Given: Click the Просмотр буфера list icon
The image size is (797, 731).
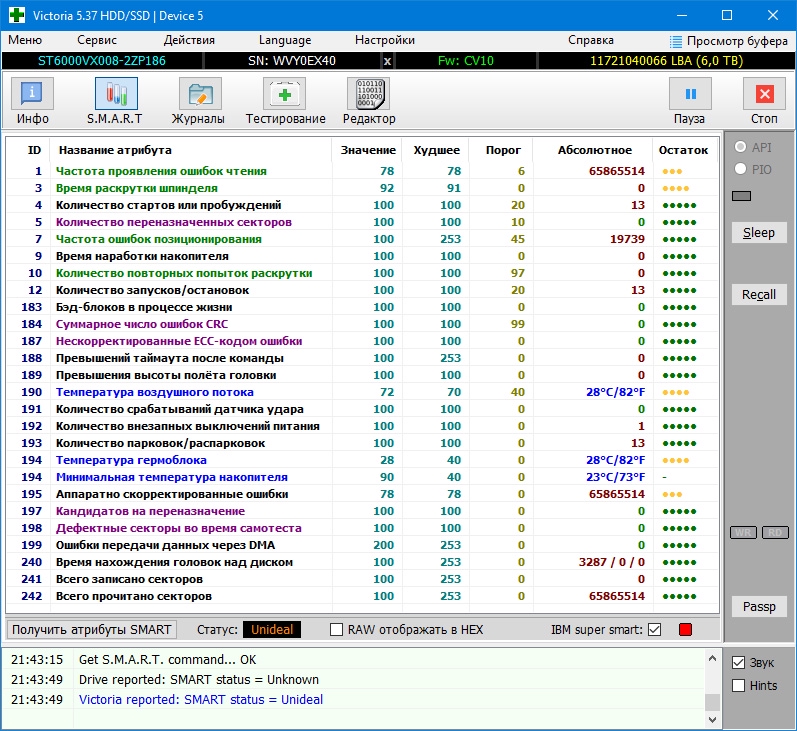Looking at the screenshot, I should click(676, 41).
